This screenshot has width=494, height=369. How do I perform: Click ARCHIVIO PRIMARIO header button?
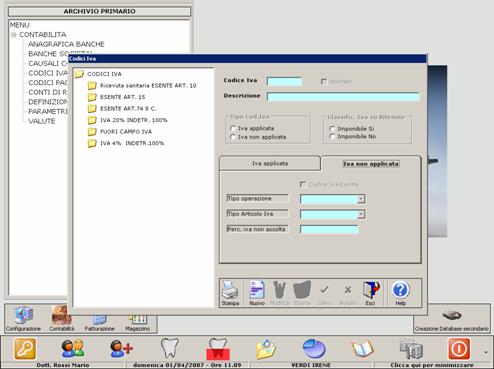[99, 11]
